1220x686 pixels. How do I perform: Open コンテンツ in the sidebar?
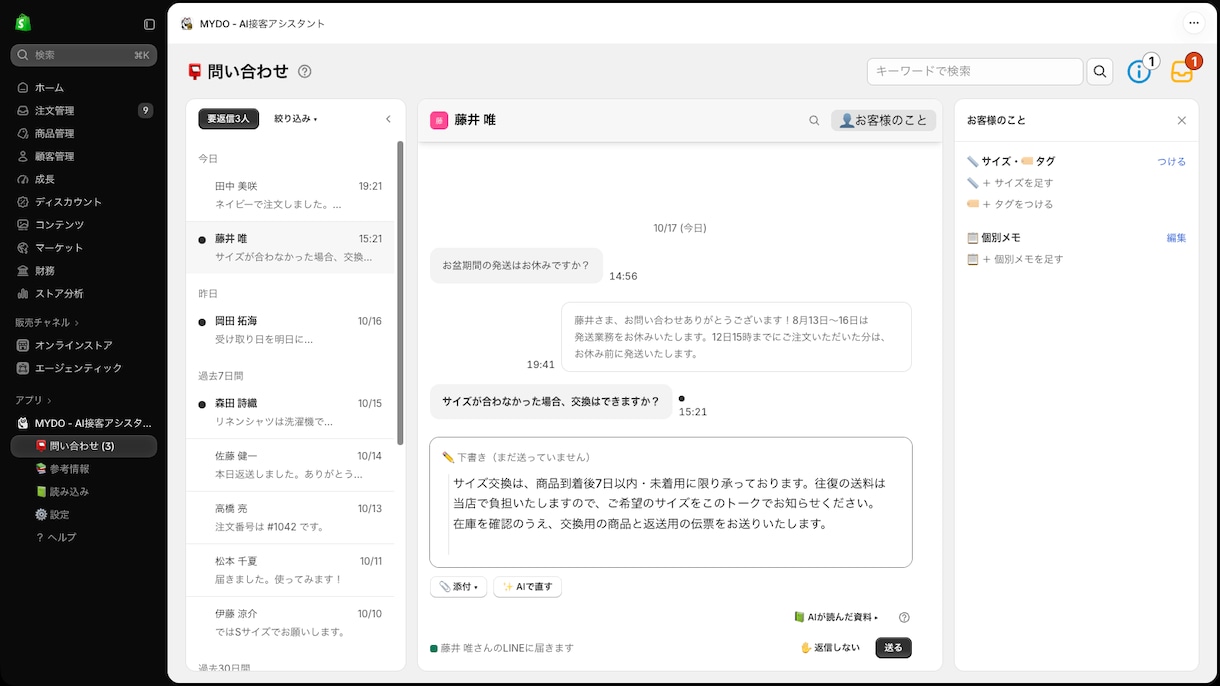(83, 225)
